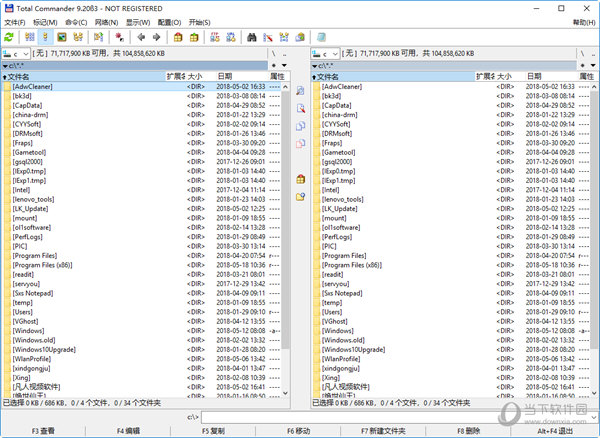
Task: Click the New folder icon in middle bar
Action: point(300,197)
